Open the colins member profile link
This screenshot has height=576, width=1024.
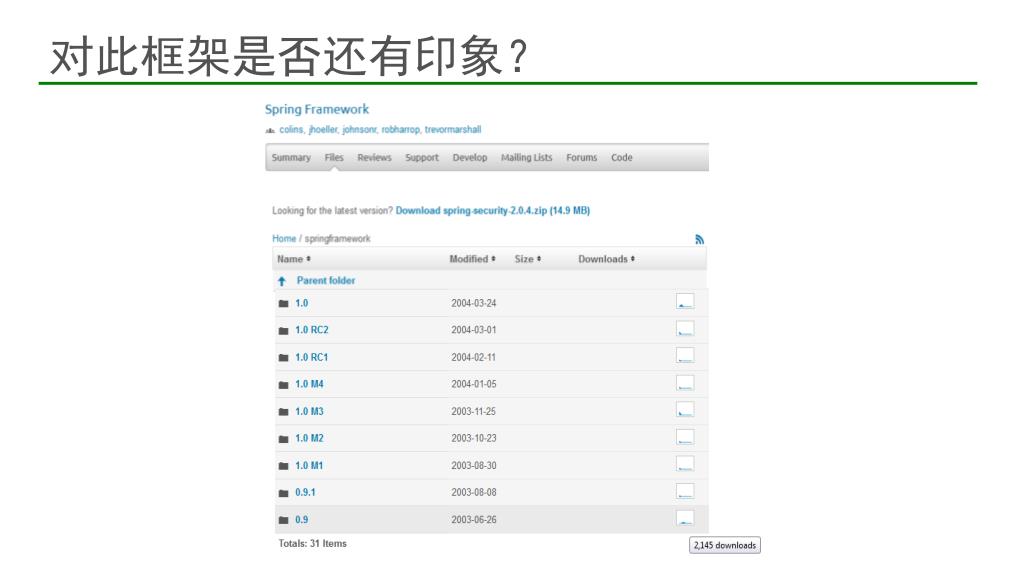[291, 130]
